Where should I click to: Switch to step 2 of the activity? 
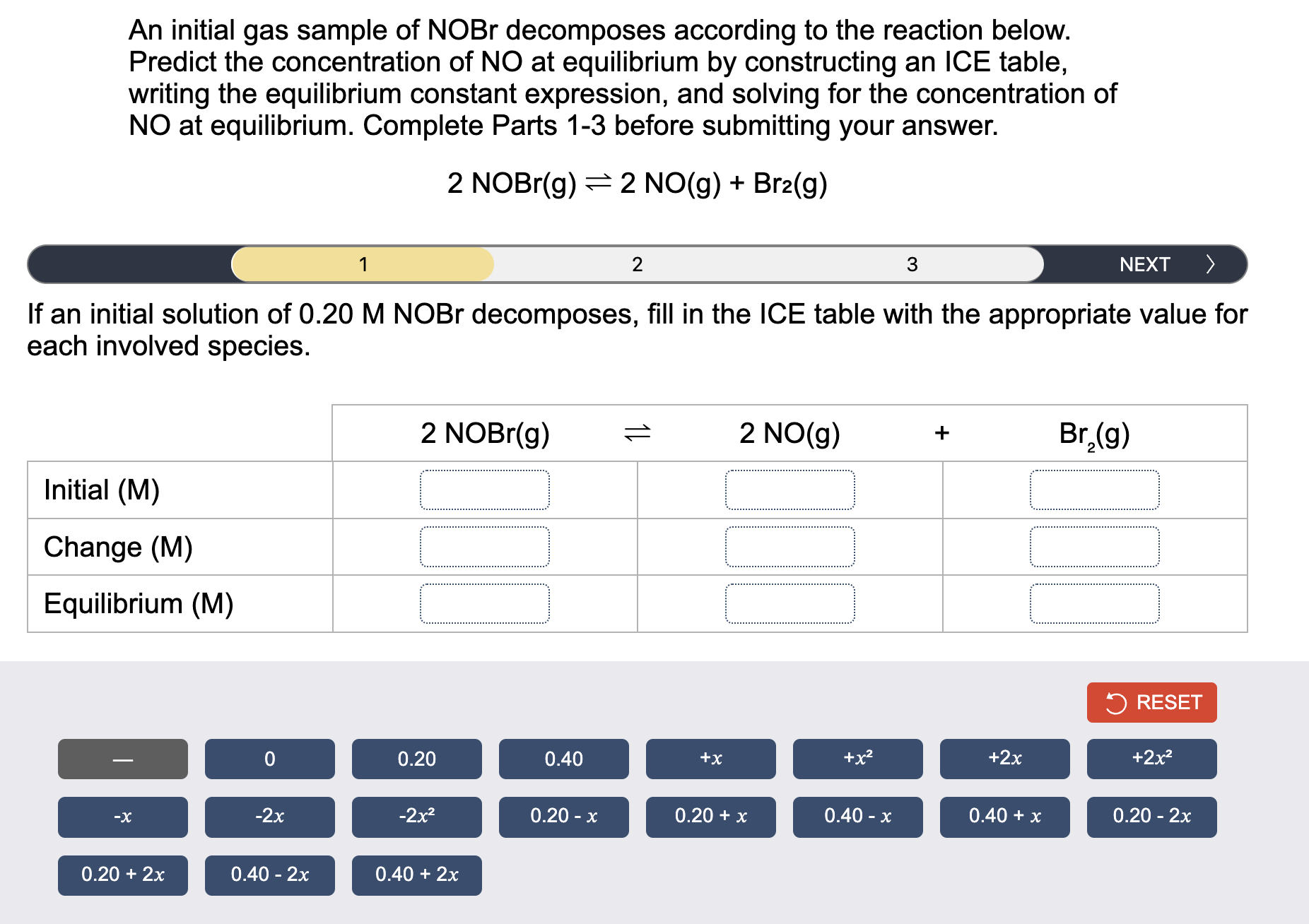[x=637, y=263]
